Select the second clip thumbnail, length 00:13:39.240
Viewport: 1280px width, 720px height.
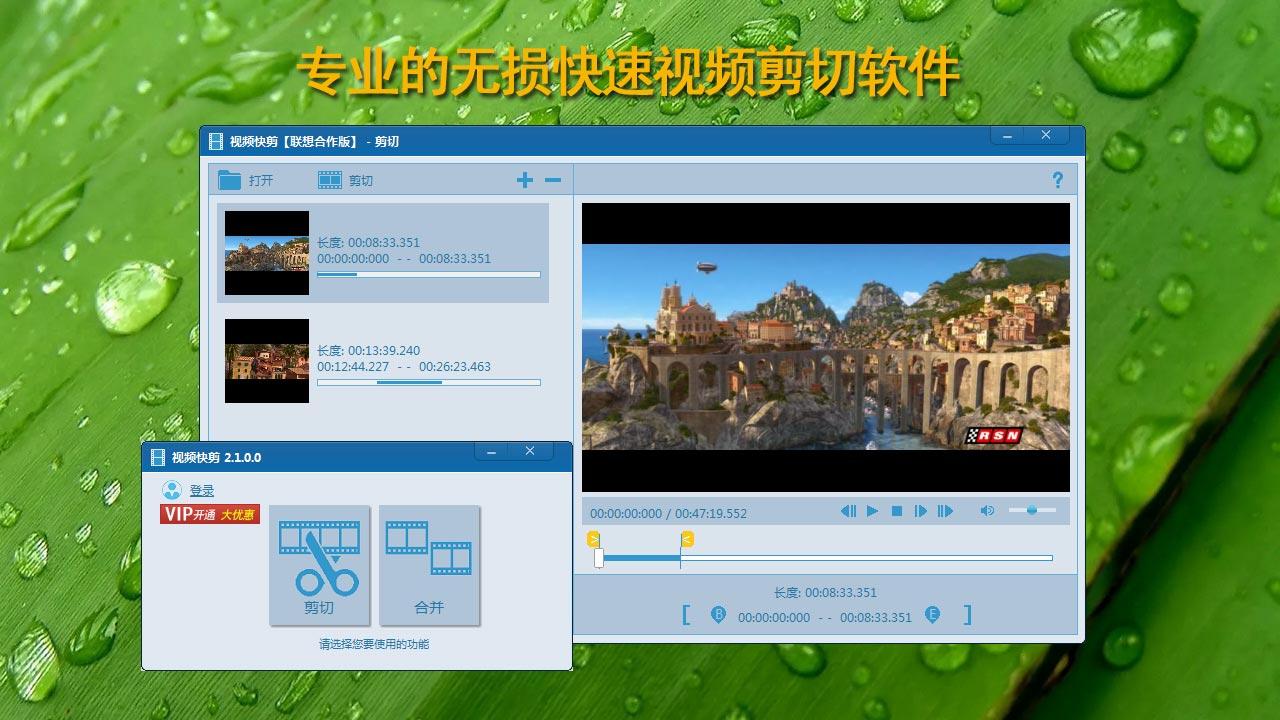267,361
